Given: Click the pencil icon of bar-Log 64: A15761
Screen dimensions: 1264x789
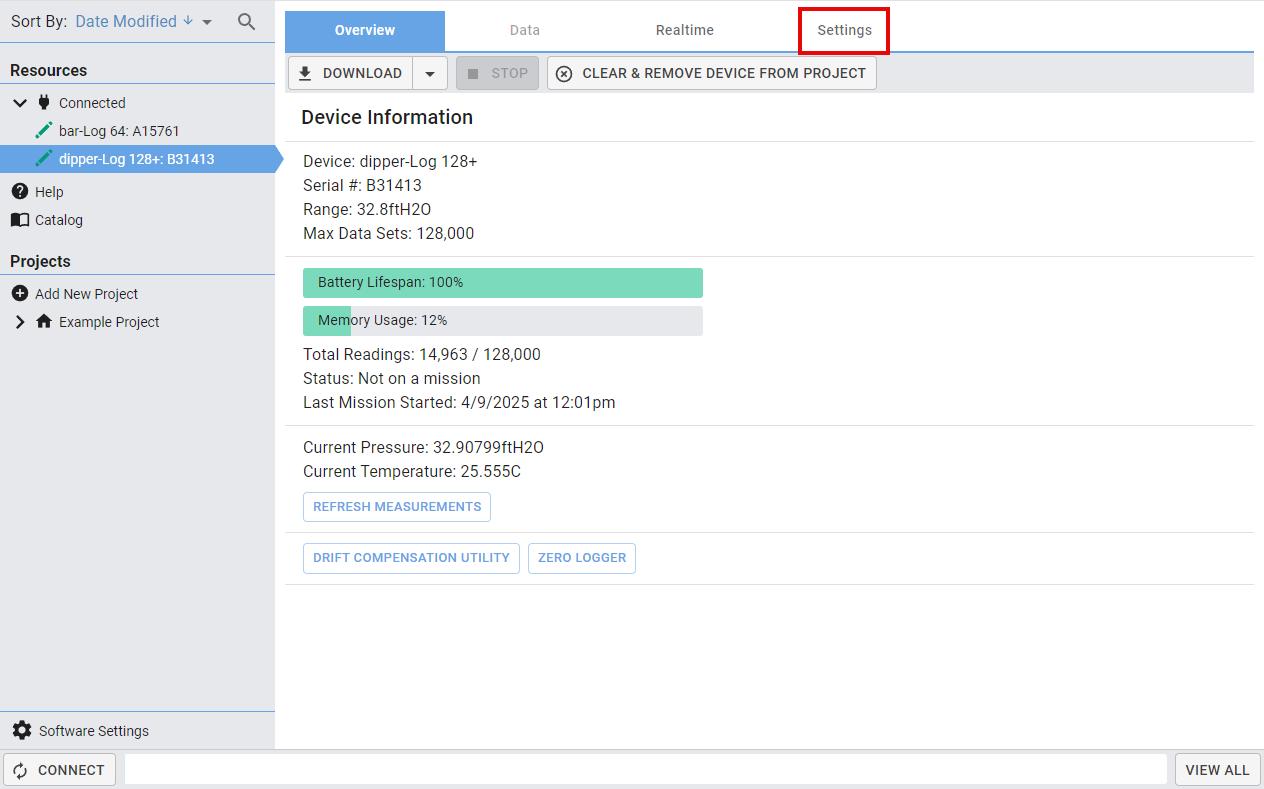Looking at the screenshot, I should pyautogui.click(x=43, y=130).
